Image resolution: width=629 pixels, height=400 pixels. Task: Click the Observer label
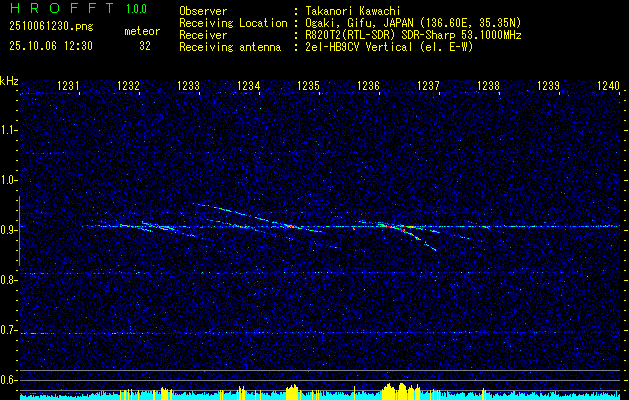[203, 11]
